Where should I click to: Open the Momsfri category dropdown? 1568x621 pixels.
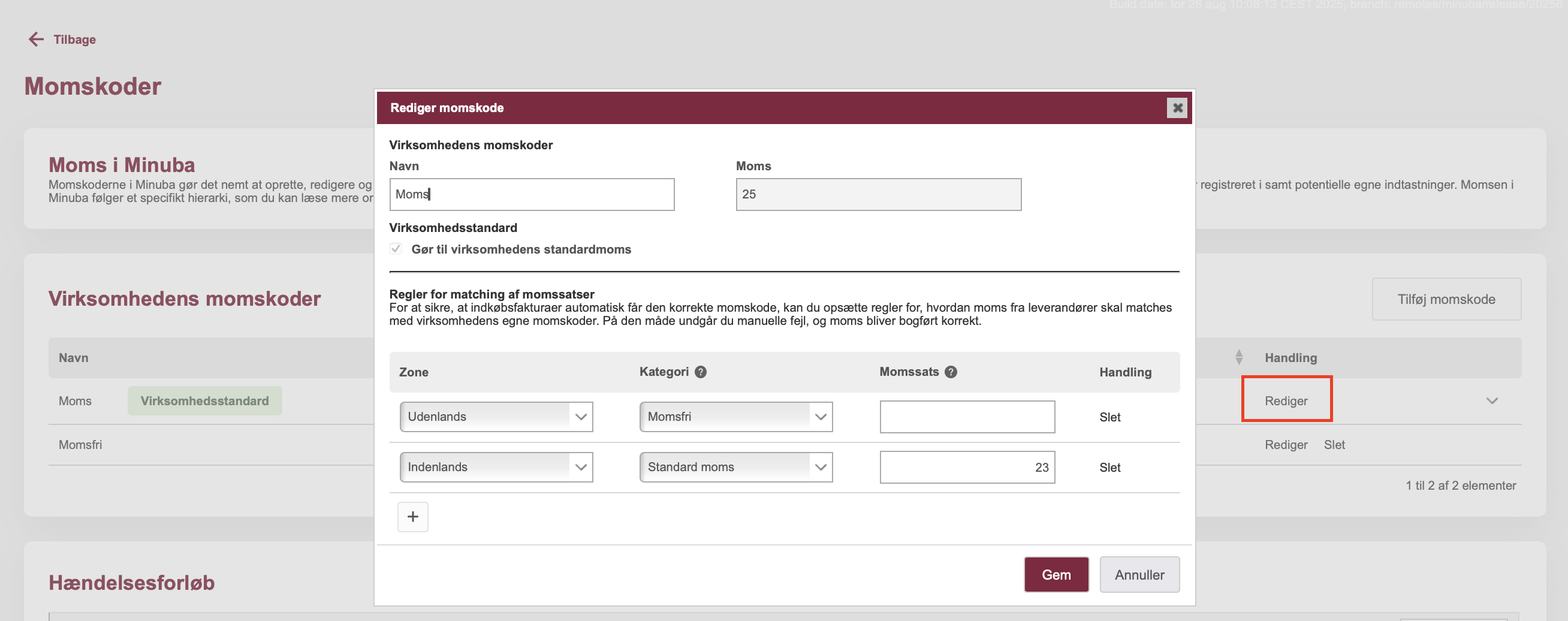pyautogui.click(x=736, y=417)
